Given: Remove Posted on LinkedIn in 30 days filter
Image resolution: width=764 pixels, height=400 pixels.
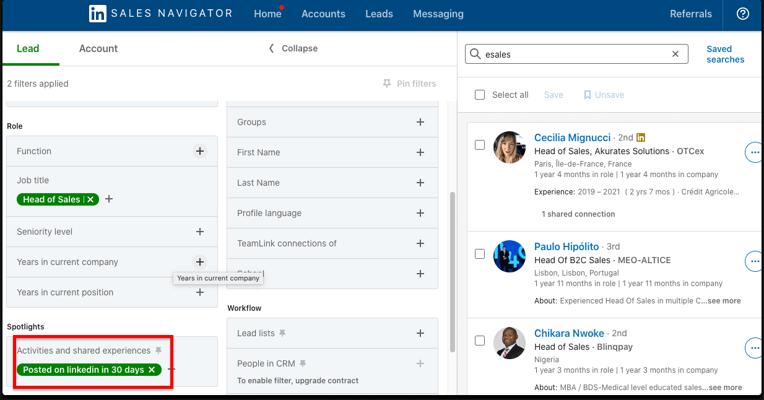Looking at the screenshot, I should pyautogui.click(x=152, y=370).
